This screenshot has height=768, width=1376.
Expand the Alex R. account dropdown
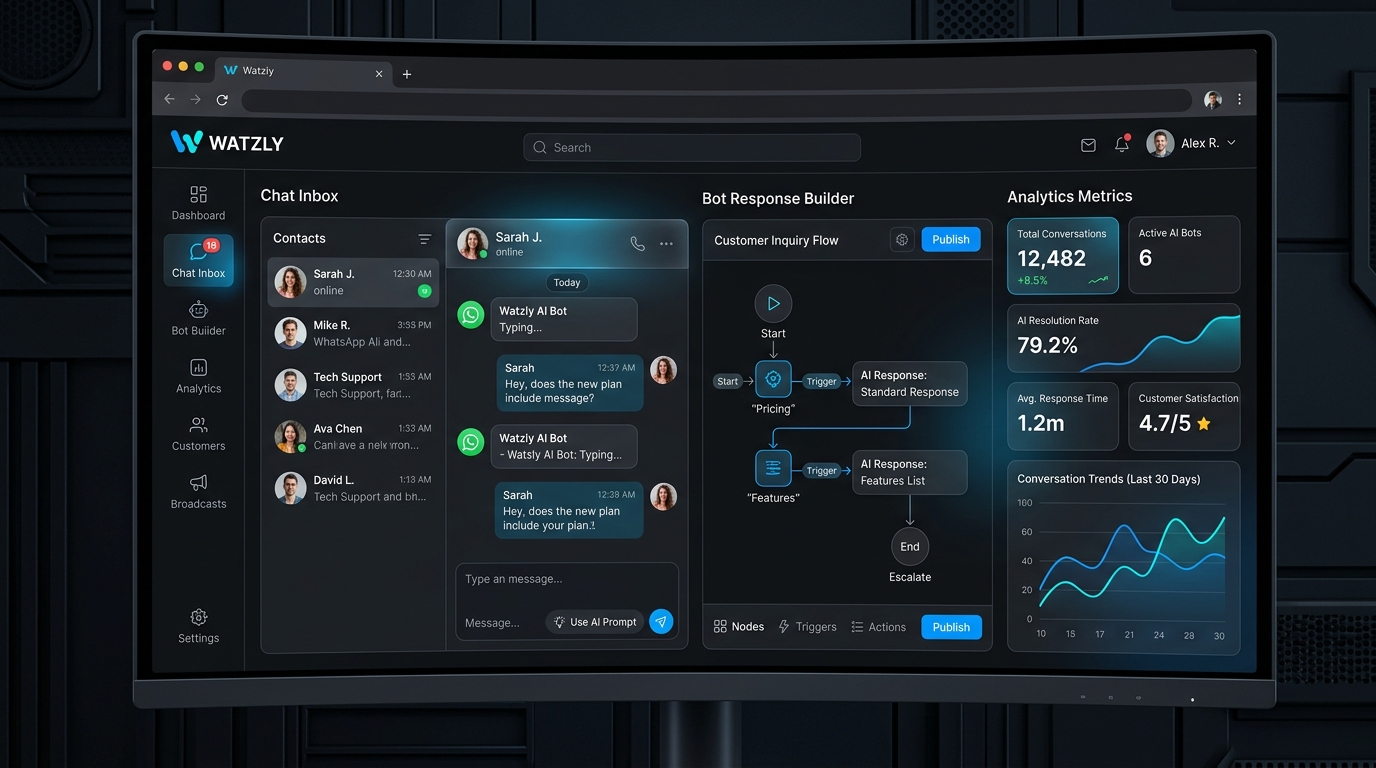(1232, 143)
